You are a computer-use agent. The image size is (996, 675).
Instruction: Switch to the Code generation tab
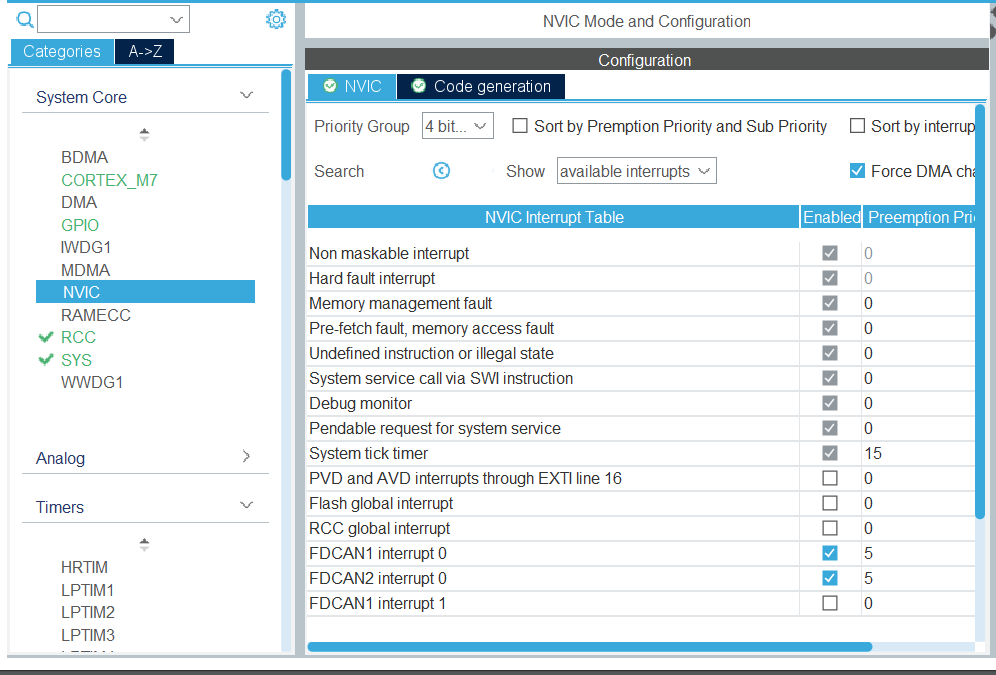pos(490,86)
